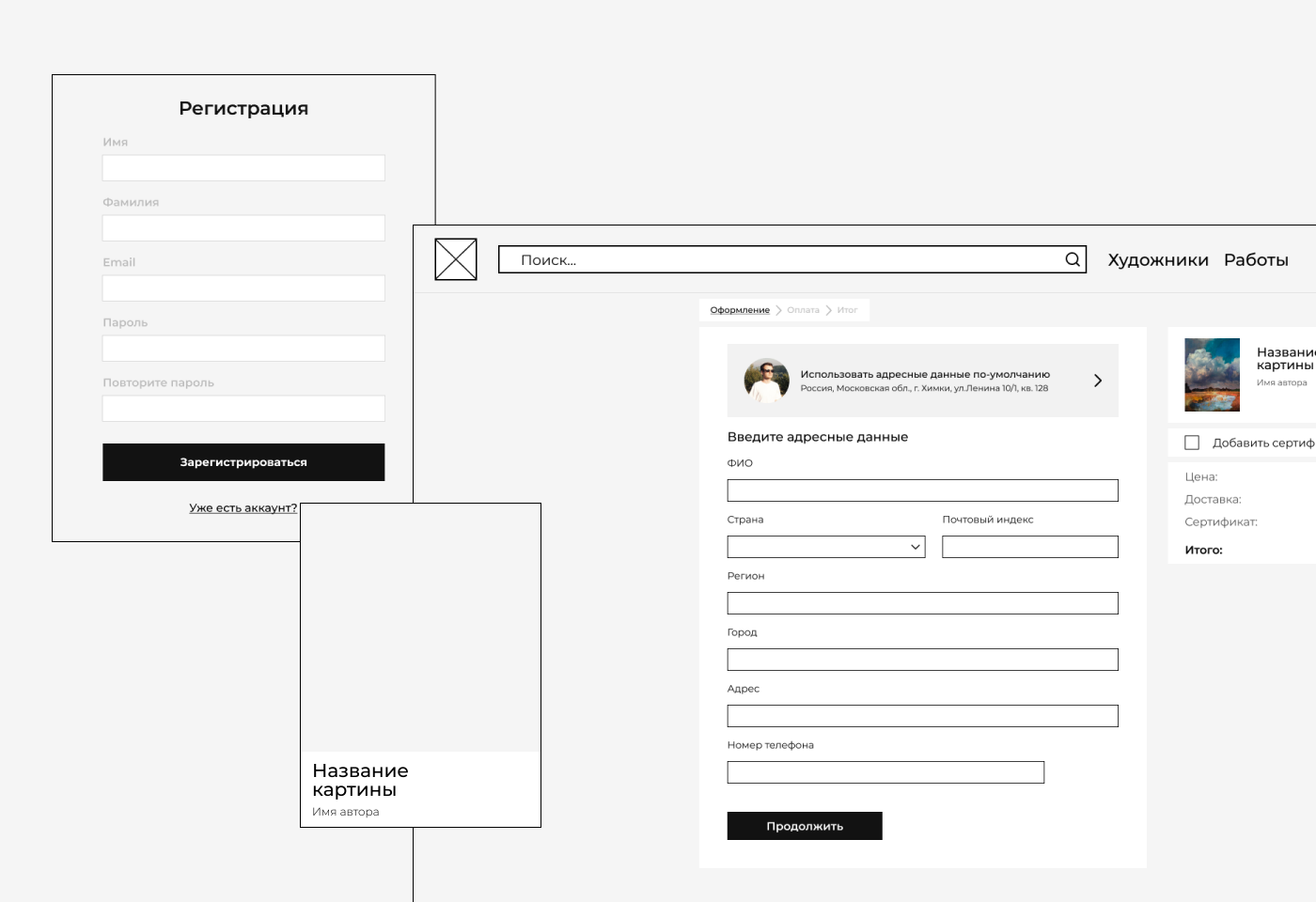1316x902 pixels.
Task: Click the user avatar photo in address card
Action: coord(766,381)
